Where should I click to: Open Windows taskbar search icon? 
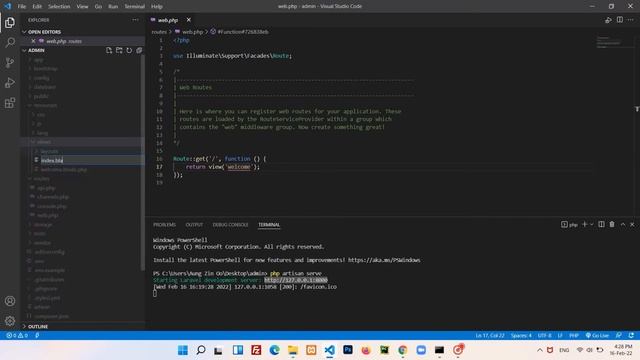tap(201, 350)
